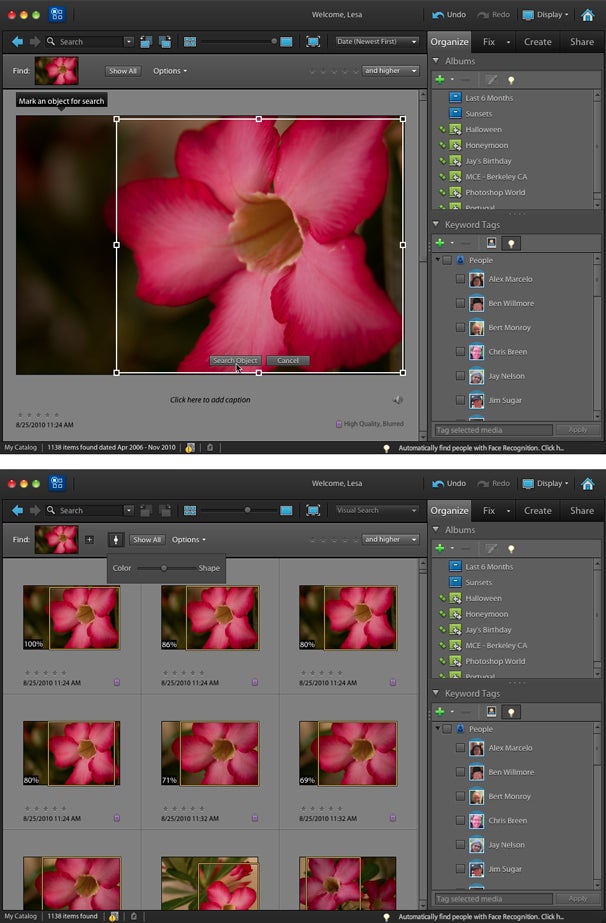The height and width of the screenshot is (923, 606).
Task: Click plus icon beside Find thumbnail in results window
Action: coord(90,539)
